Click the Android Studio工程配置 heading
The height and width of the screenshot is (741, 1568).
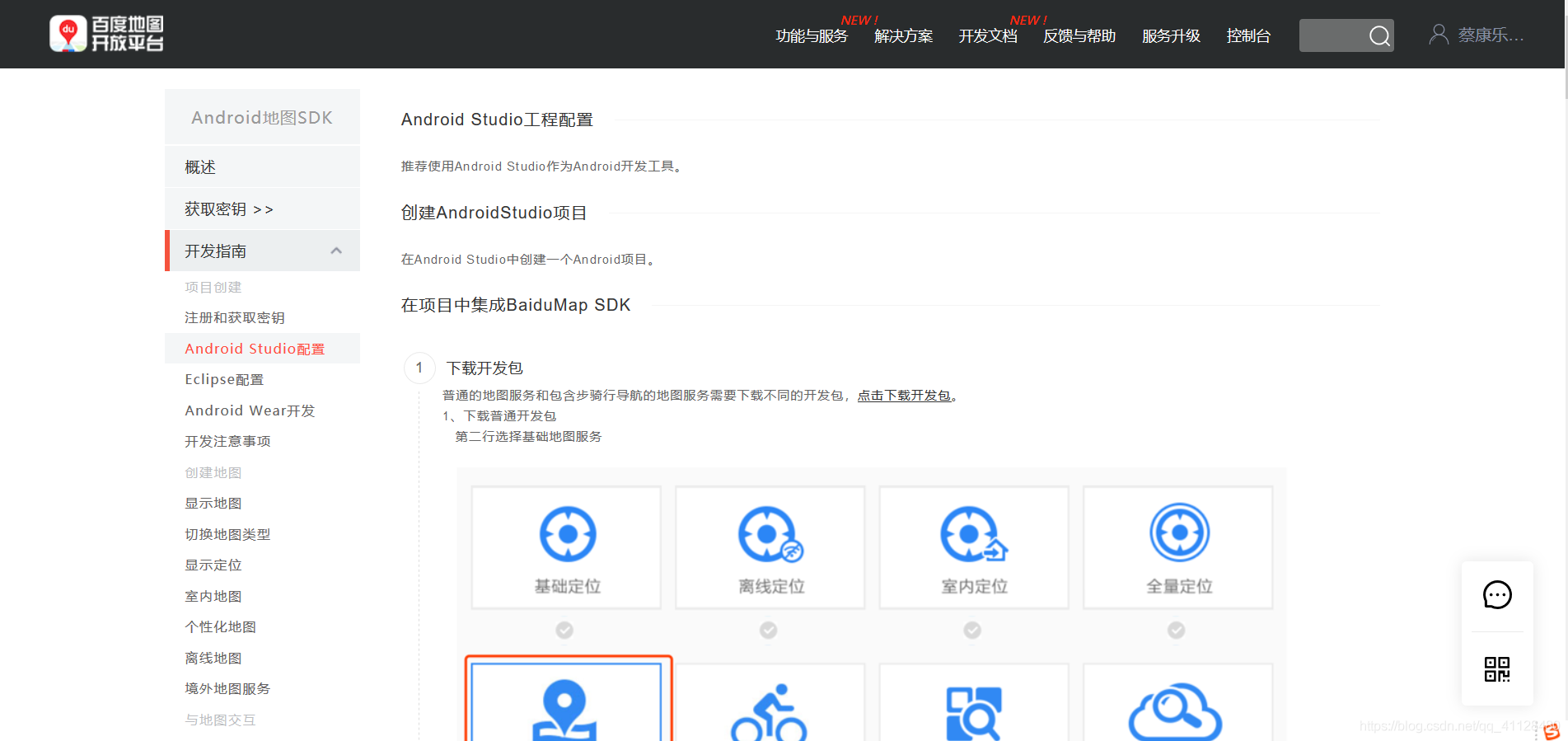(x=497, y=120)
